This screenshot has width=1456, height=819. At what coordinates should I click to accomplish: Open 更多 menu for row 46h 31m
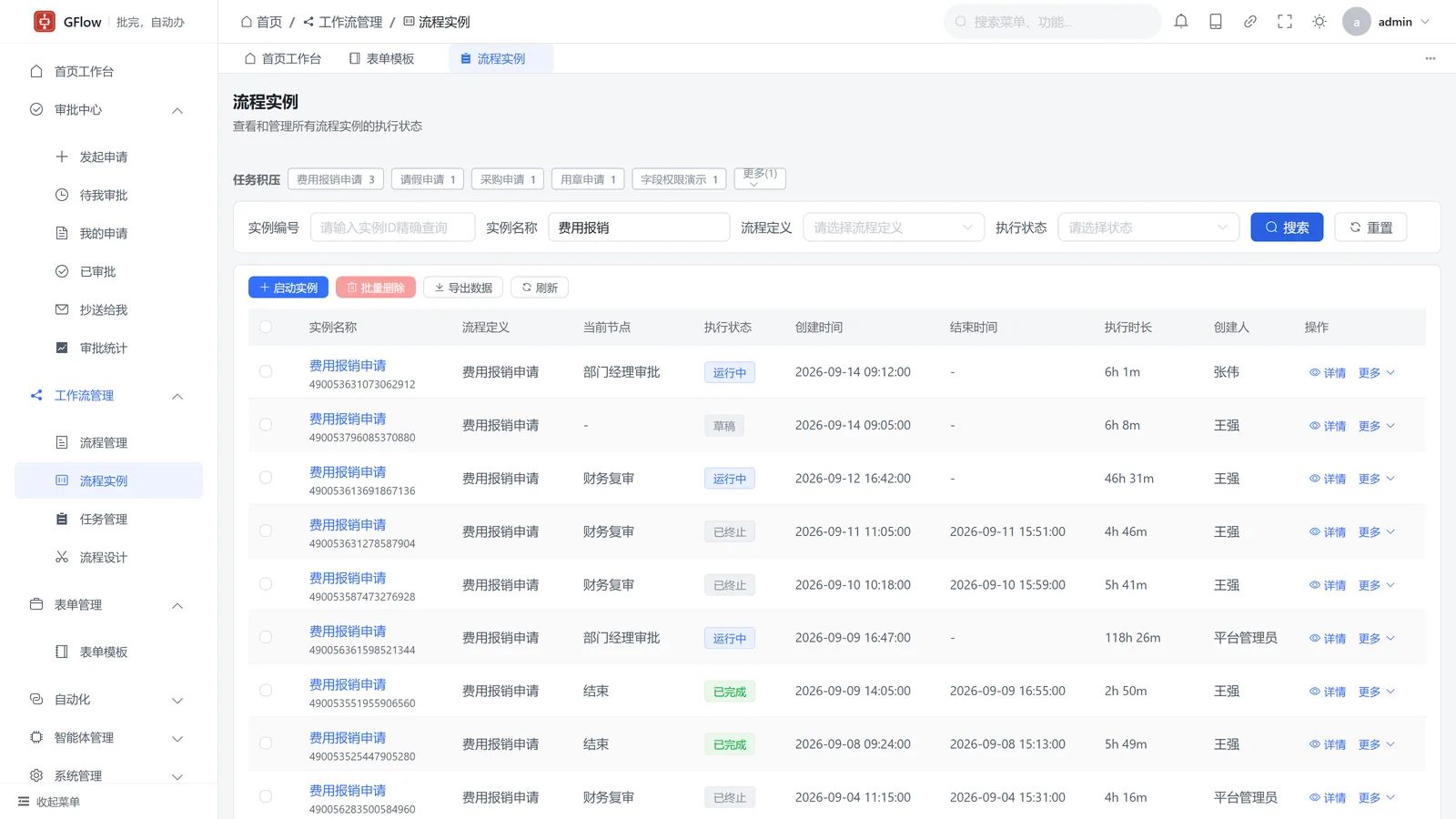pos(1376,479)
